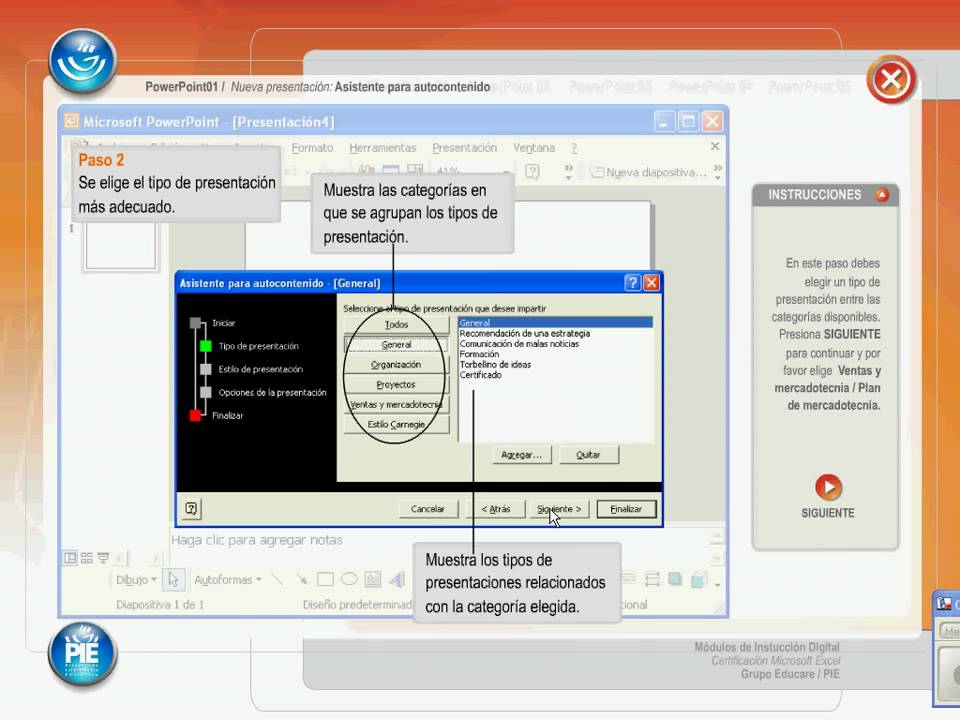
Task: Open the Shadow Style icon
Action: [x=675, y=579]
